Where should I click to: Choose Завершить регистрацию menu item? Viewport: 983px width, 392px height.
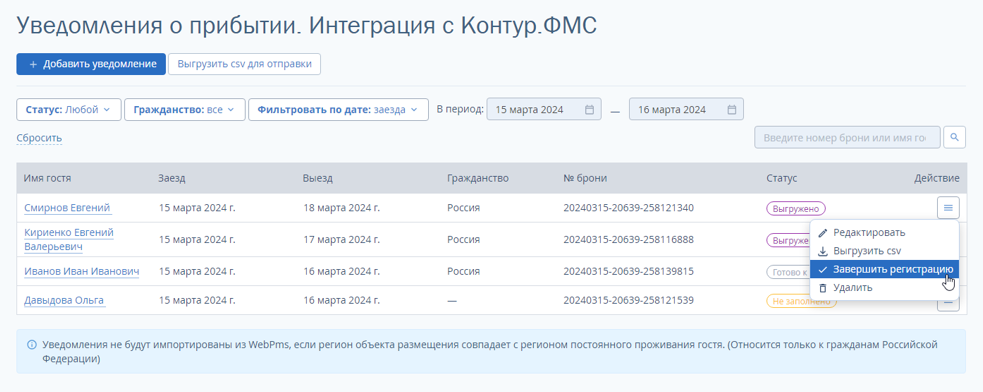(x=885, y=269)
